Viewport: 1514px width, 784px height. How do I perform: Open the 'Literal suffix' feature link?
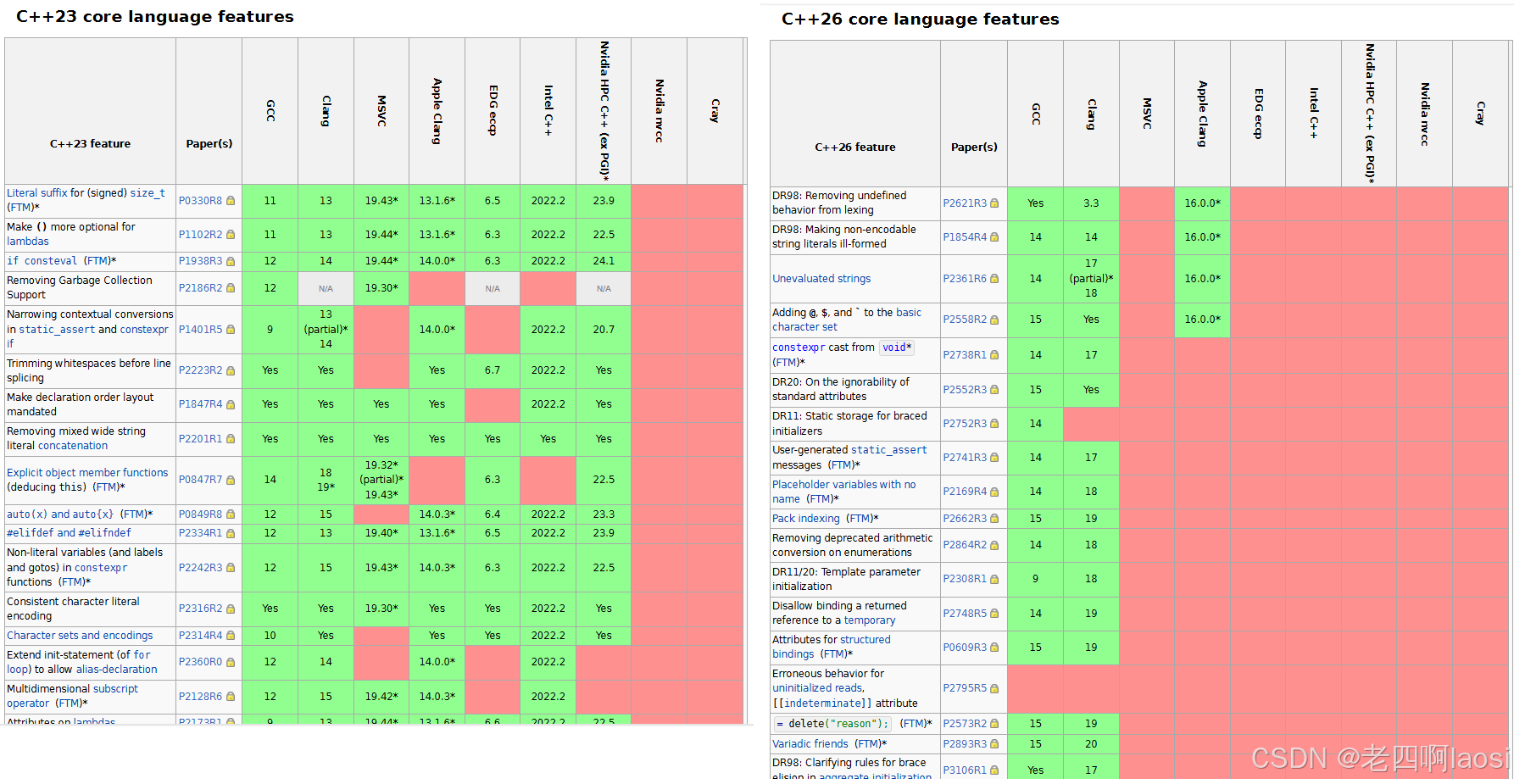(x=36, y=193)
